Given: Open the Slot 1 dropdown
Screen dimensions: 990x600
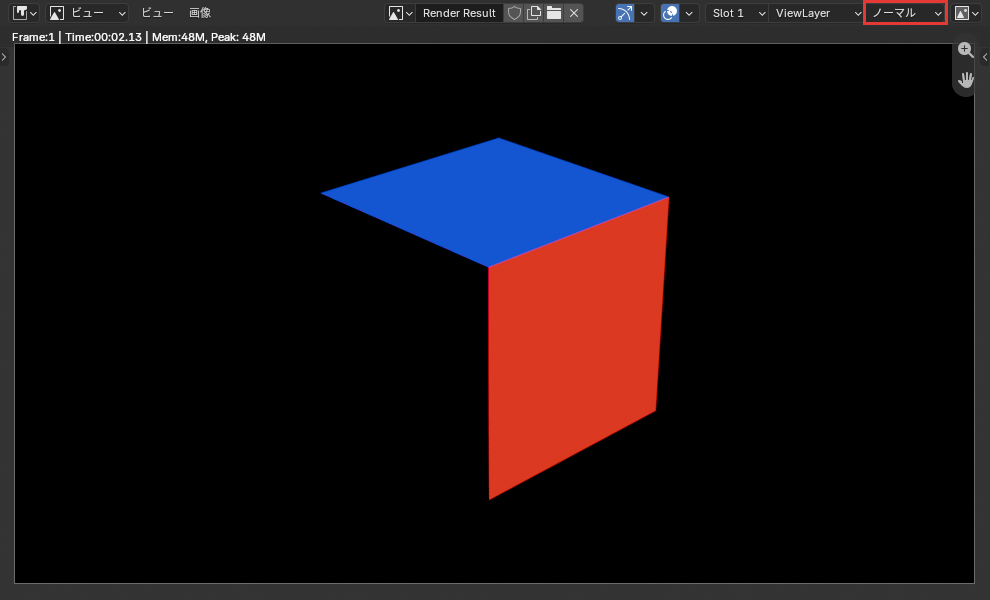Looking at the screenshot, I should click(737, 13).
